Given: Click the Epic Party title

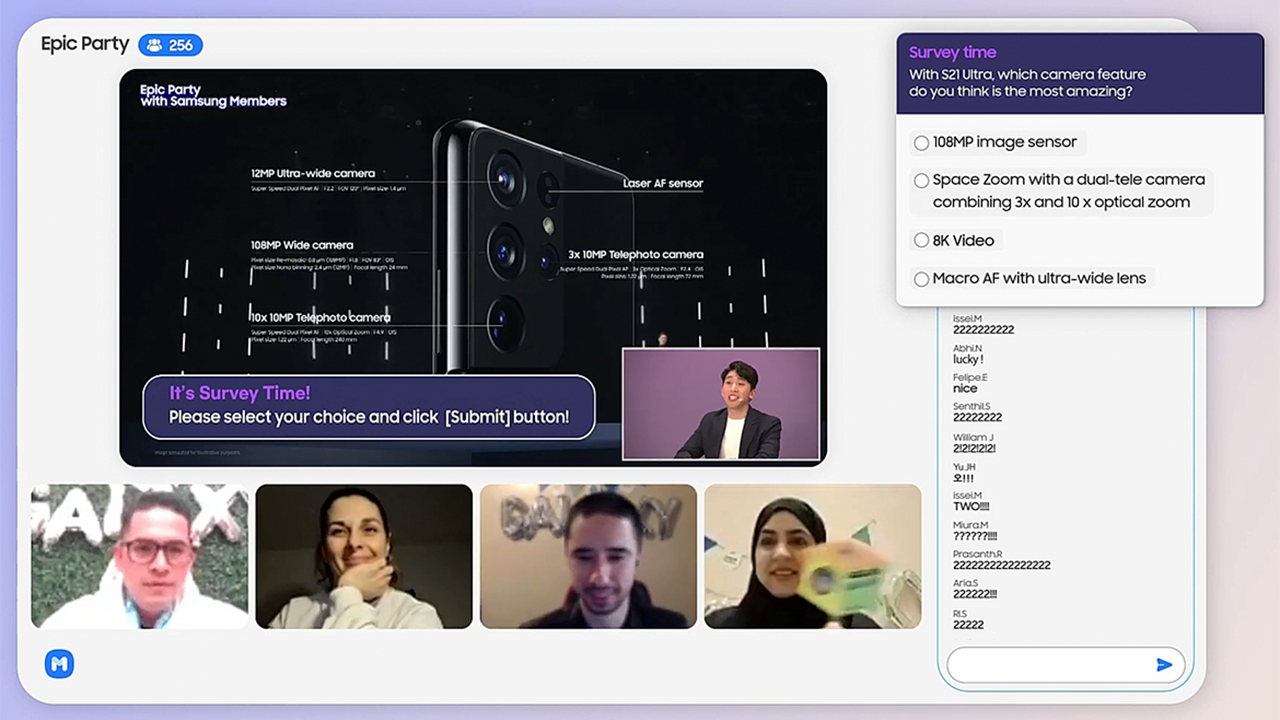Looking at the screenshot, I should [x=85, y=44].
